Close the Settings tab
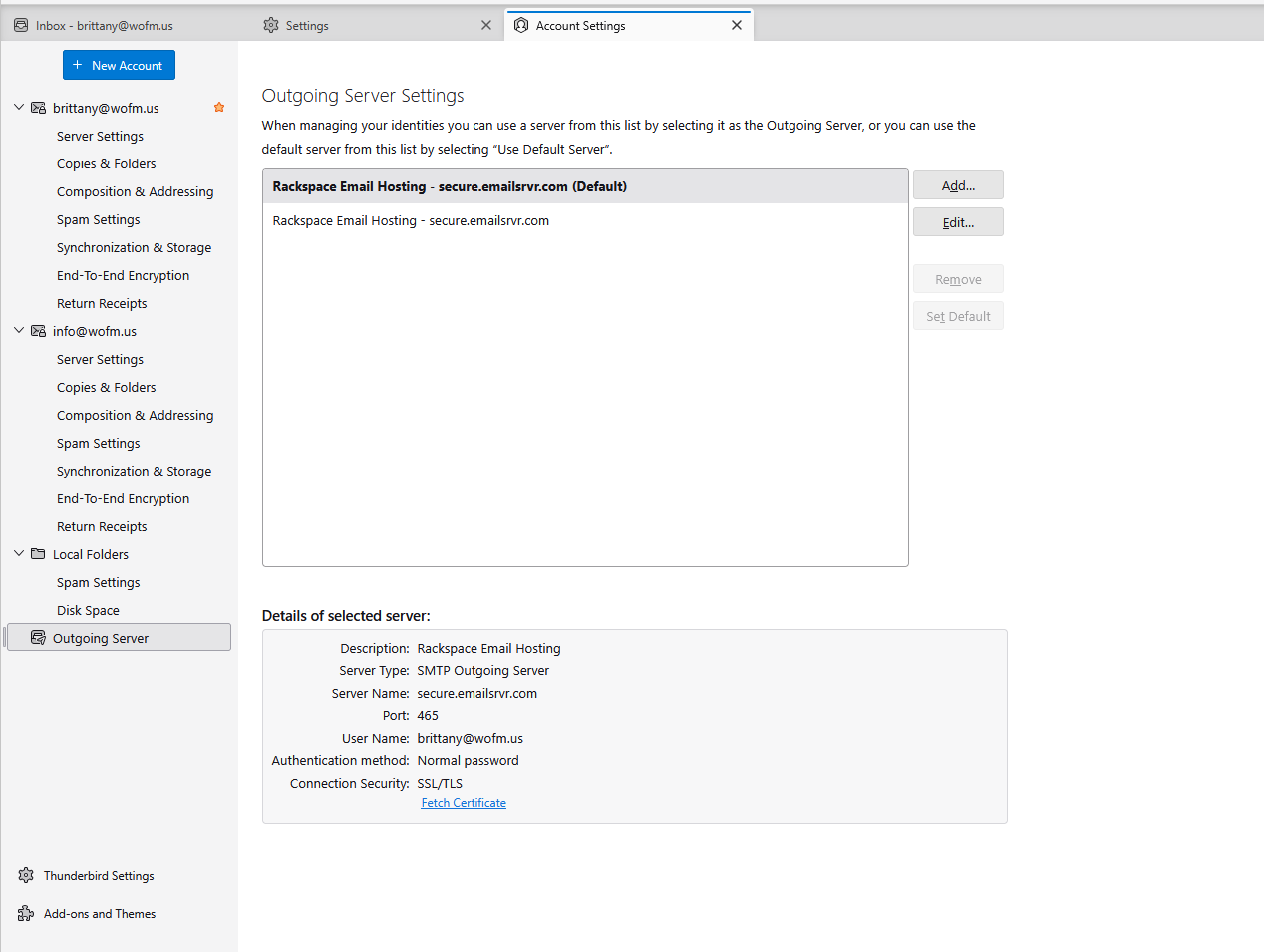Screen dimensions: 1264x952 486,25
